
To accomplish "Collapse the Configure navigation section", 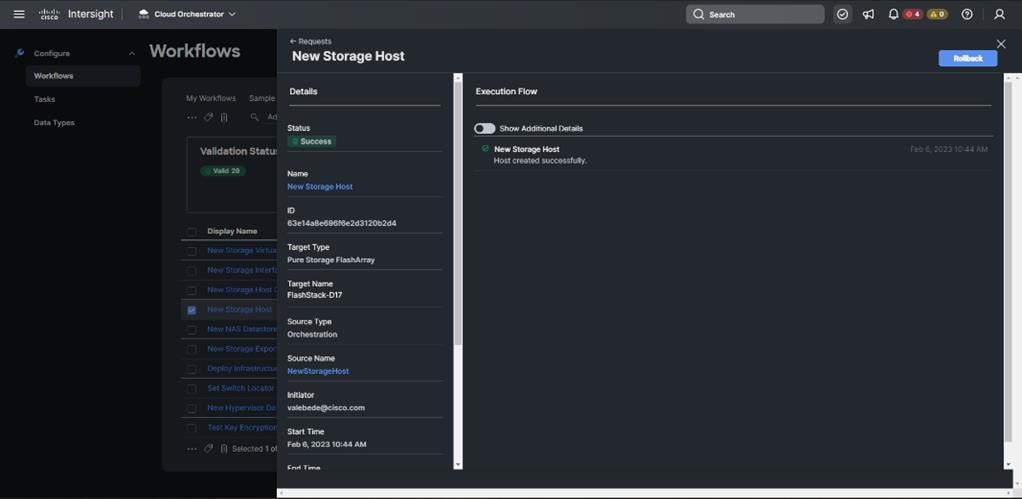I will point(131,53).
